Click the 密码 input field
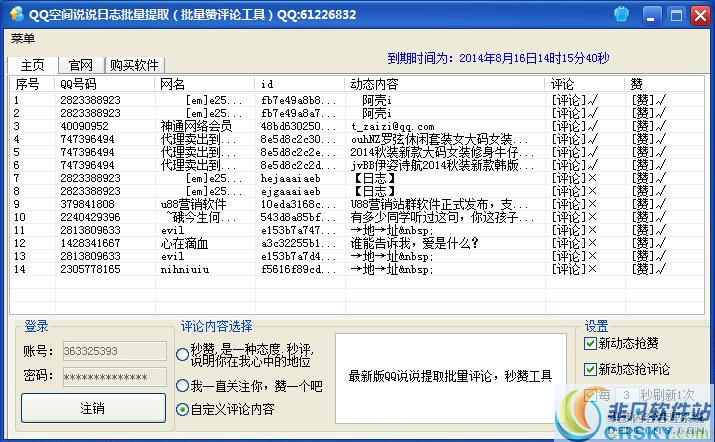 115,377
